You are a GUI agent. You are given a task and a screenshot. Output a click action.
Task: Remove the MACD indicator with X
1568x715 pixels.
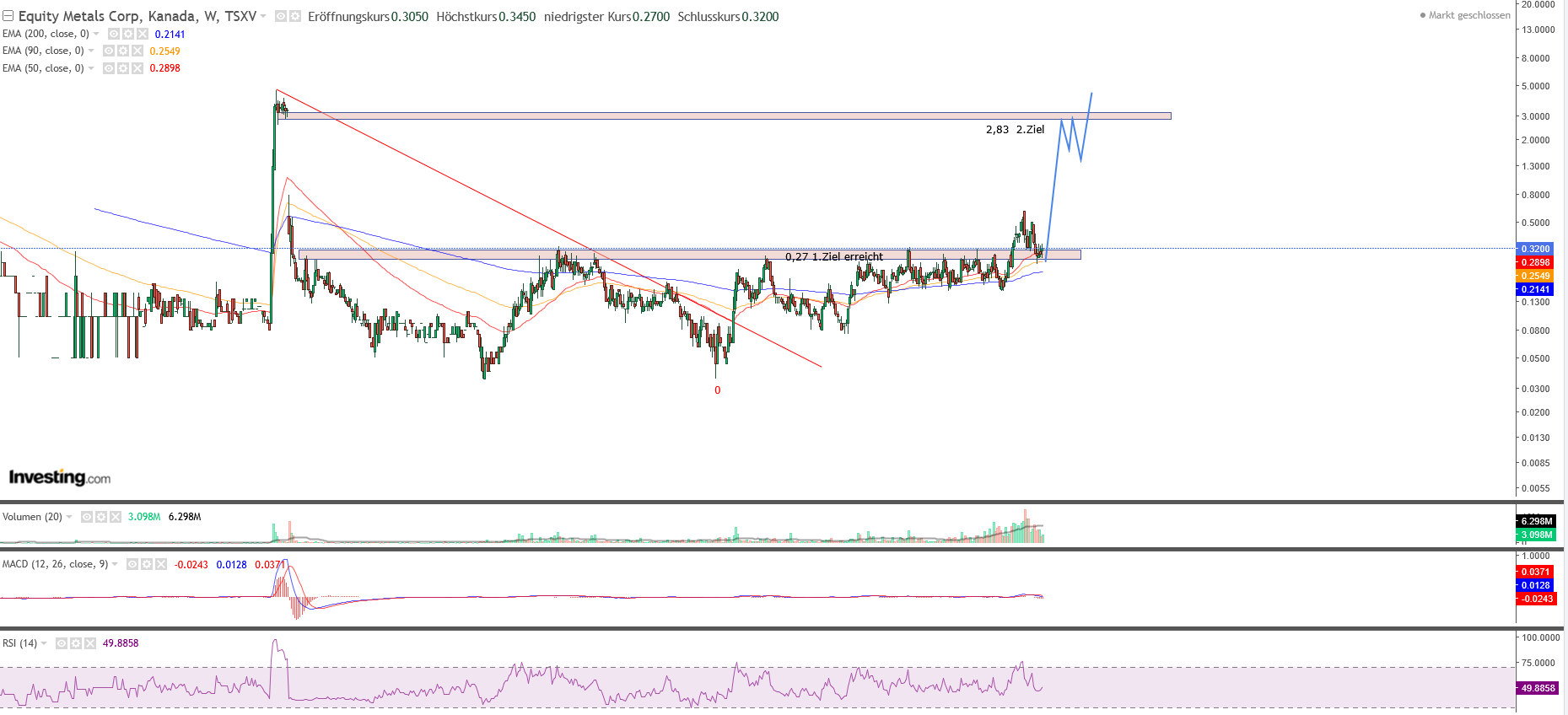161,564
